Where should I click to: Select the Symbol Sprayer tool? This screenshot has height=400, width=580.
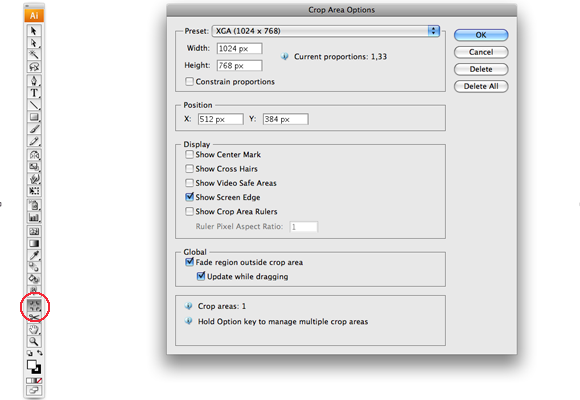pos(34,205)
